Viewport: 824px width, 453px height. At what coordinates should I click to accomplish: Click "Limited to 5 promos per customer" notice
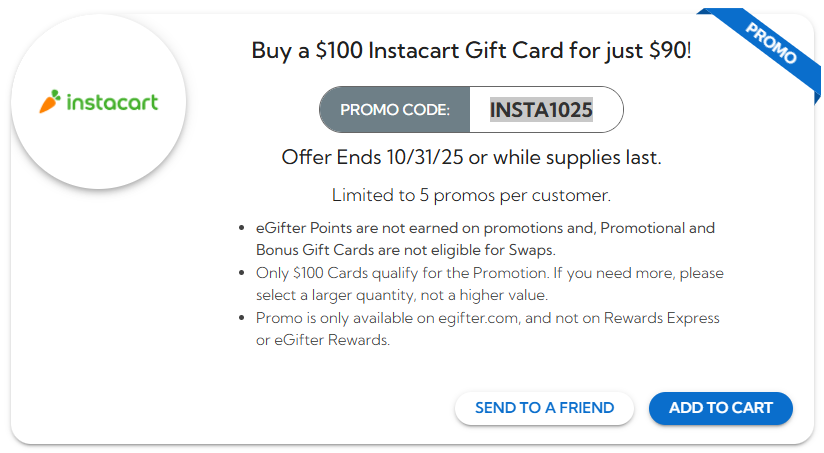pyautogui.click(x=471, y=195)
